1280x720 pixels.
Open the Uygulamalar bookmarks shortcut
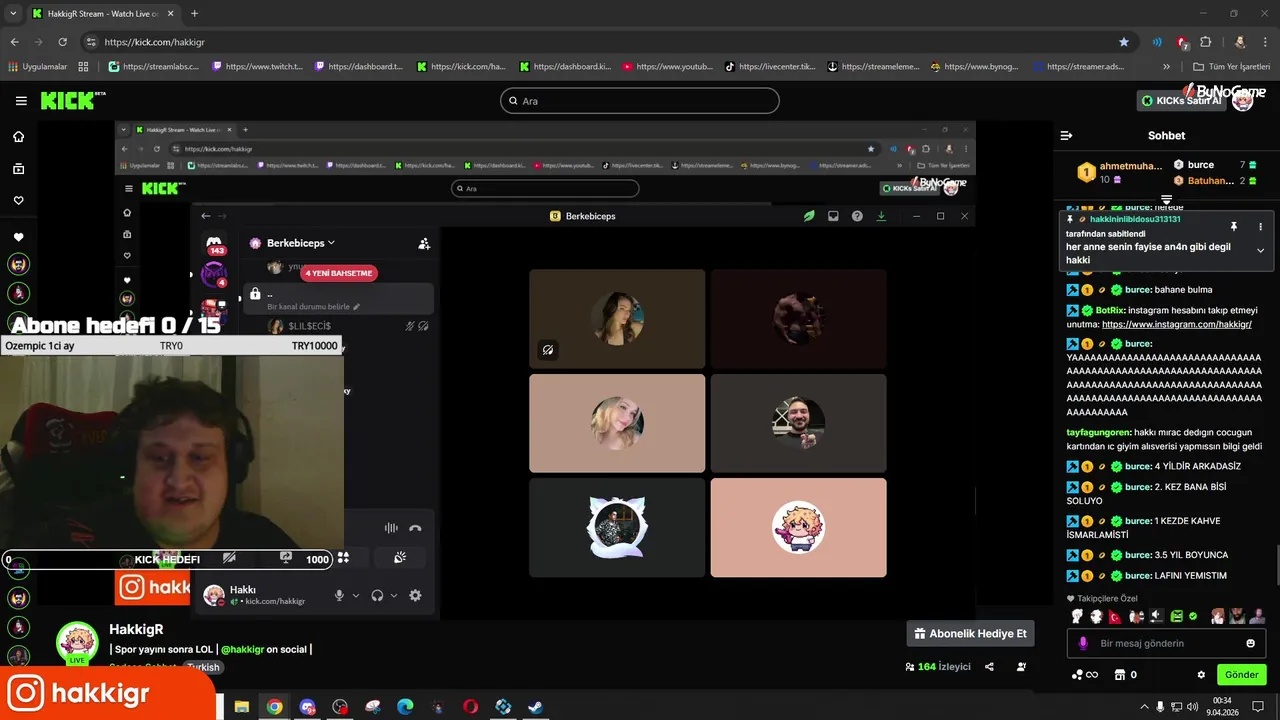37,67
